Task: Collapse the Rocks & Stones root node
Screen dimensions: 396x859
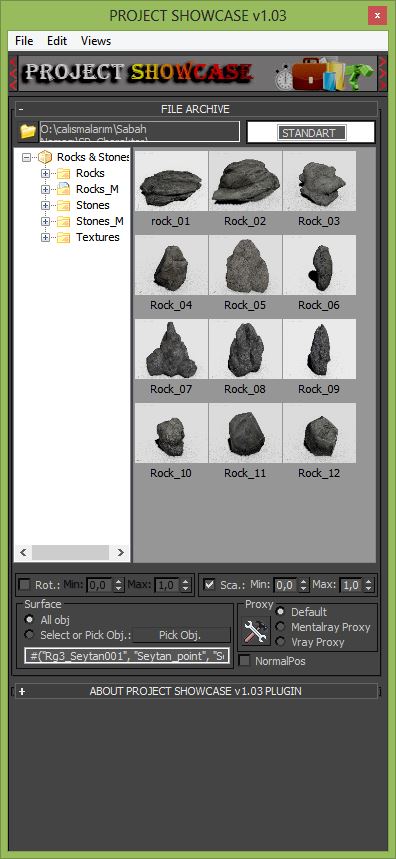Action: (x=26, y=158)
